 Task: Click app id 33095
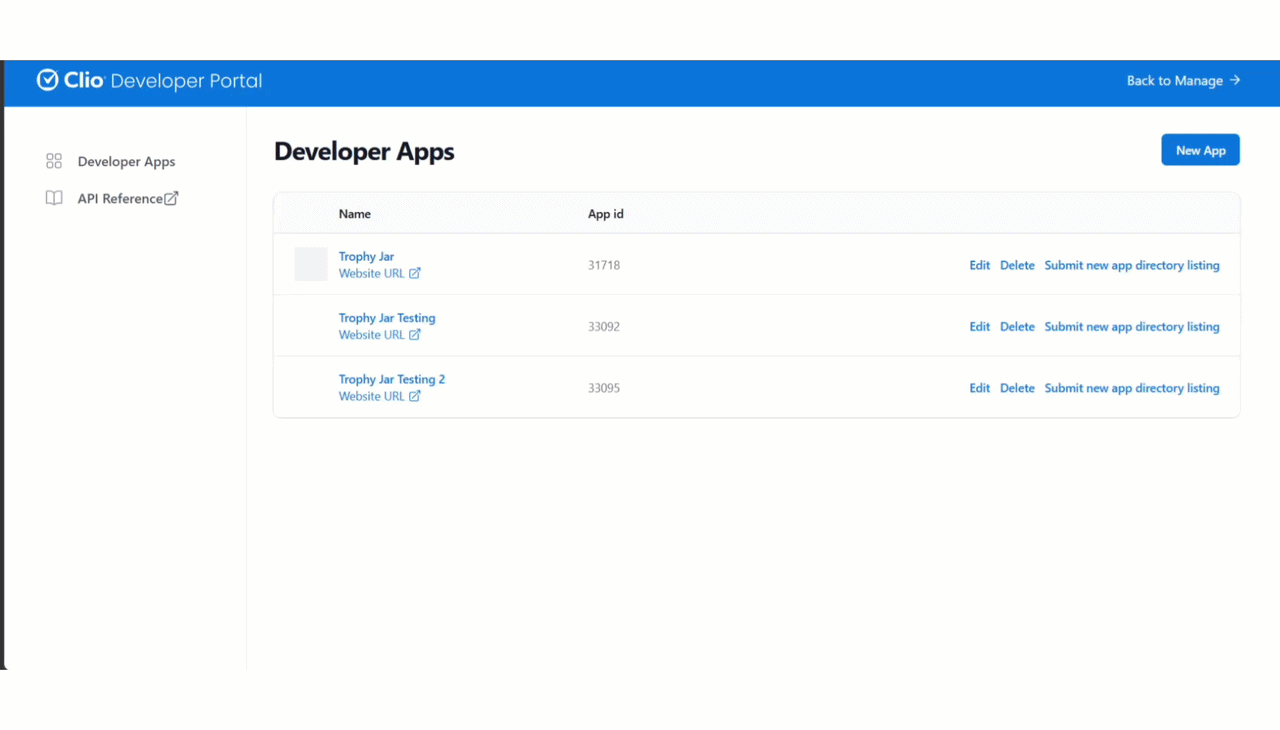click(604, 388)
